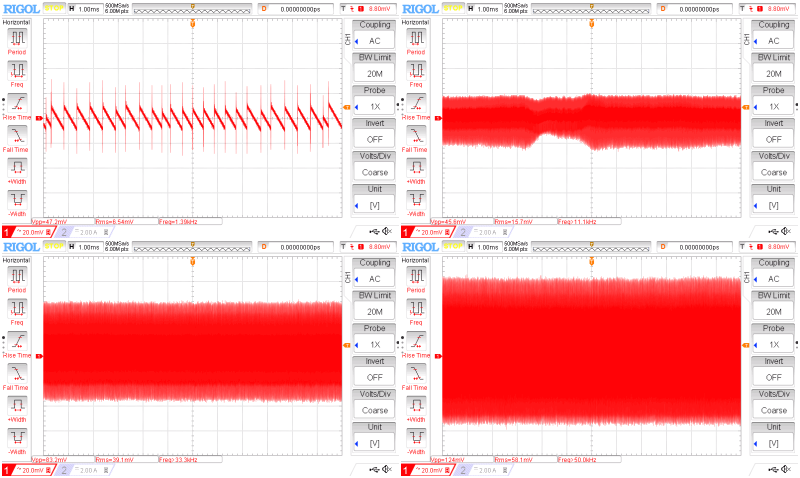Toggle Invert OFF setting in the 50.0kHz capture
Image resolution: width=800 pixels, height=478 pixels.
pos(774,371)
